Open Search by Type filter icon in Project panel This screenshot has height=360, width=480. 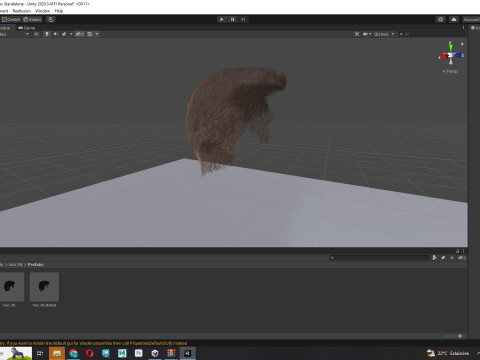pyautogui.click(x=434, y=257)
